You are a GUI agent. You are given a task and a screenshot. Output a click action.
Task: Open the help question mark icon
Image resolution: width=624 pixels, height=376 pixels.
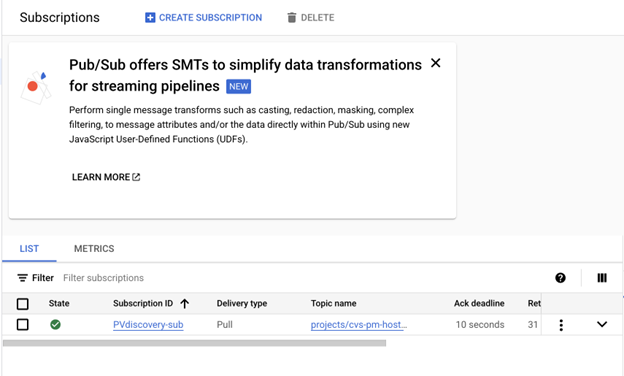point(560,278)
